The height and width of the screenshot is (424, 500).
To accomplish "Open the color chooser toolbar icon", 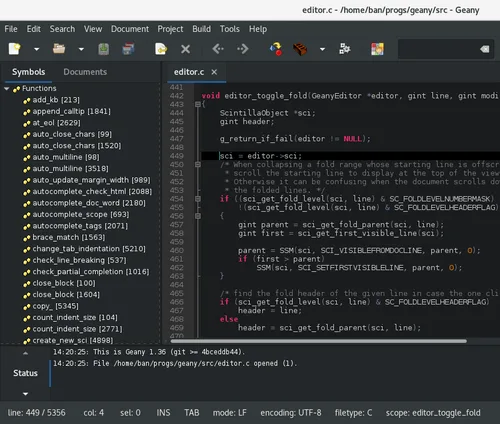I will point(377,49).
